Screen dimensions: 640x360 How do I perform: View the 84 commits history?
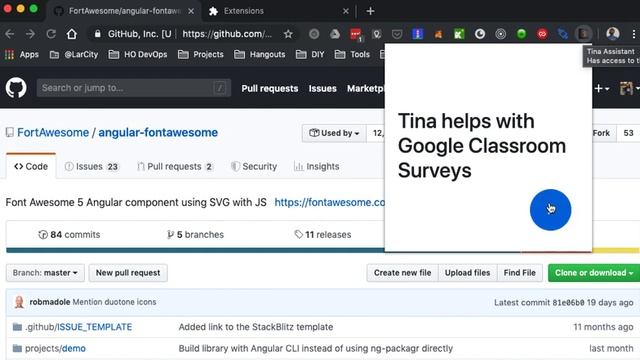tap(69, 235)
